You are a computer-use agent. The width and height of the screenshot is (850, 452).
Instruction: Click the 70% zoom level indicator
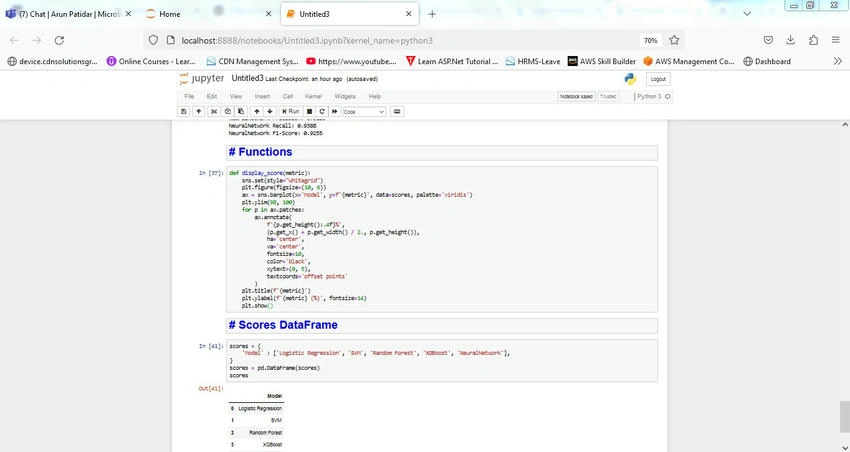[651, 41]
